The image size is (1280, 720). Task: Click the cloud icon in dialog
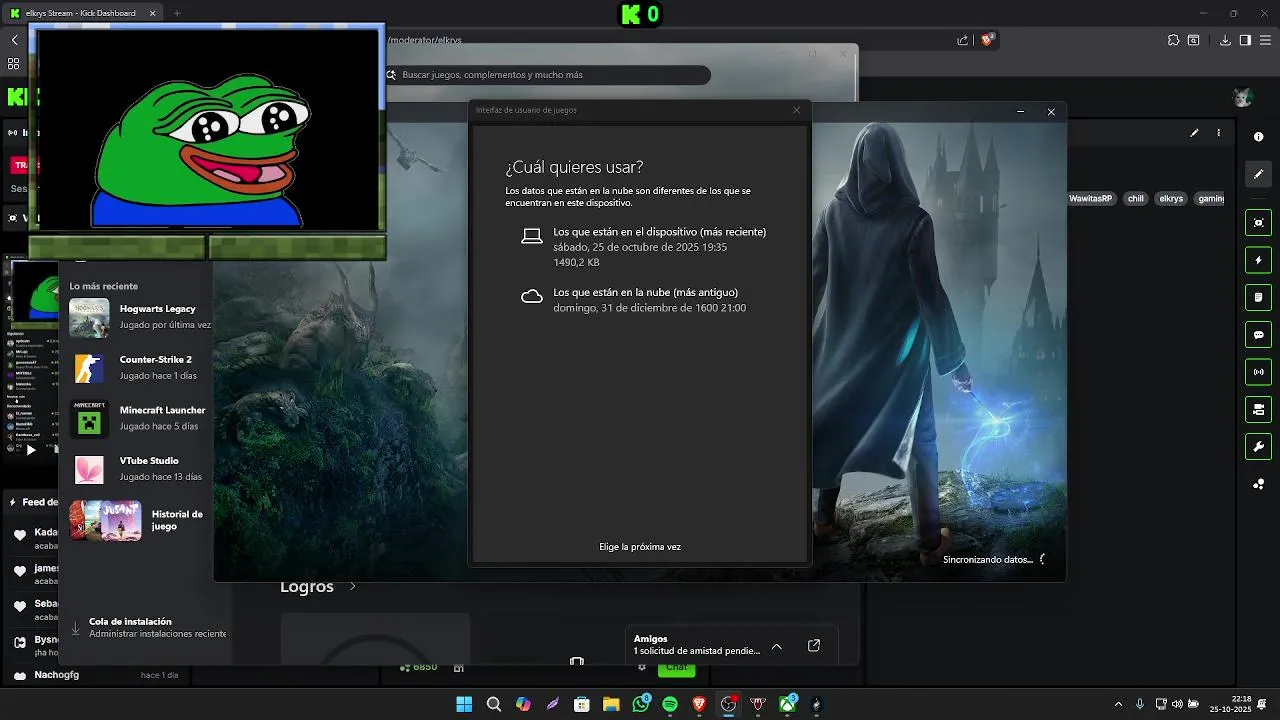[532, 297]
